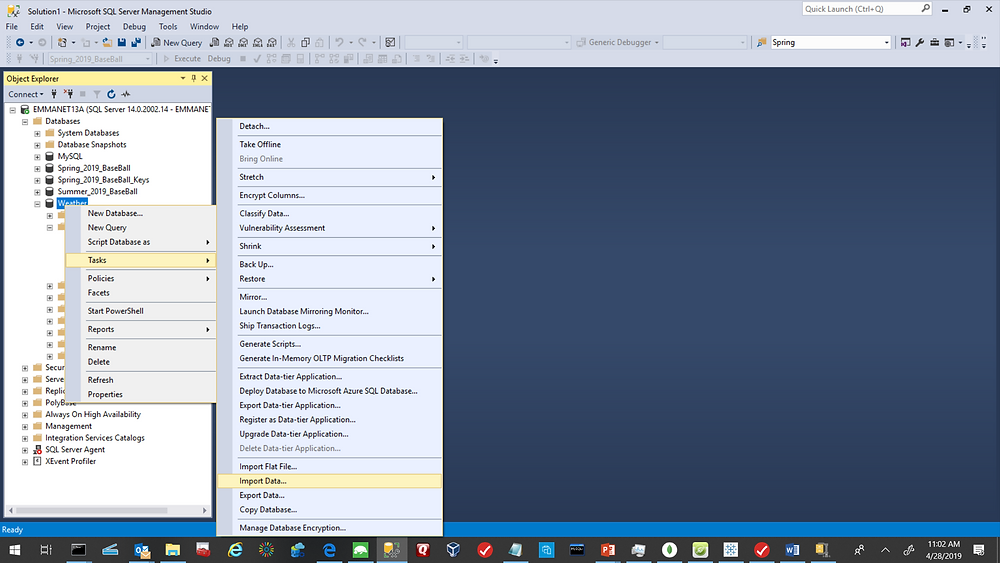Screen dimensions: 1000x563
Task: Click the Toolbox icon in toolbar
Action: tap(934, 43)
